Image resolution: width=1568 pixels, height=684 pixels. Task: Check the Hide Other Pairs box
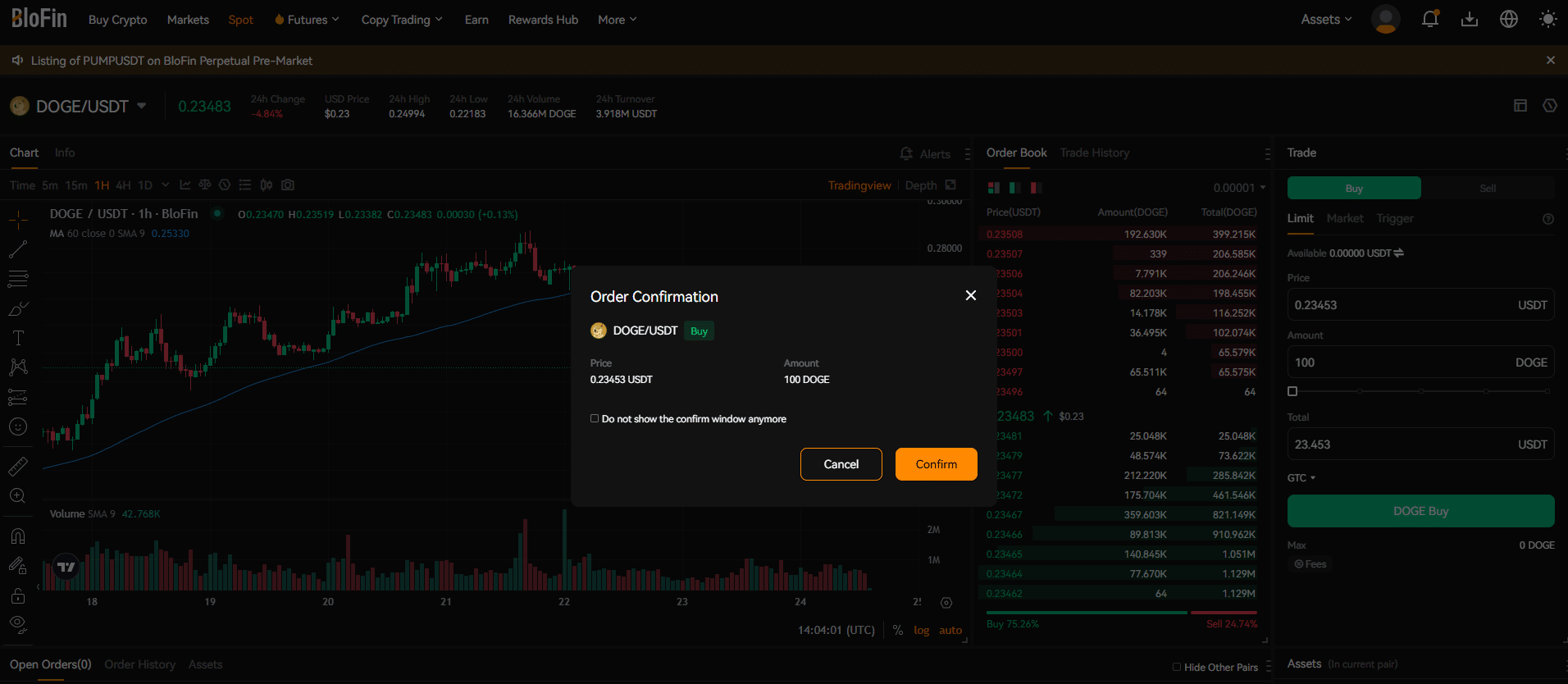[x=1177, y=667]
